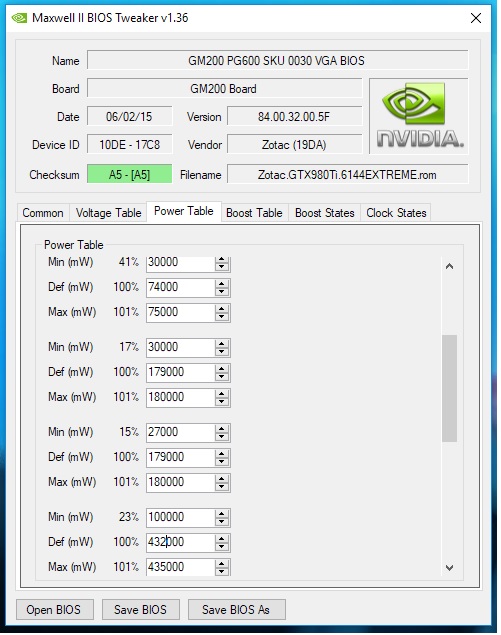Click the Checksum A5 - [A5] field

(130, 175)
